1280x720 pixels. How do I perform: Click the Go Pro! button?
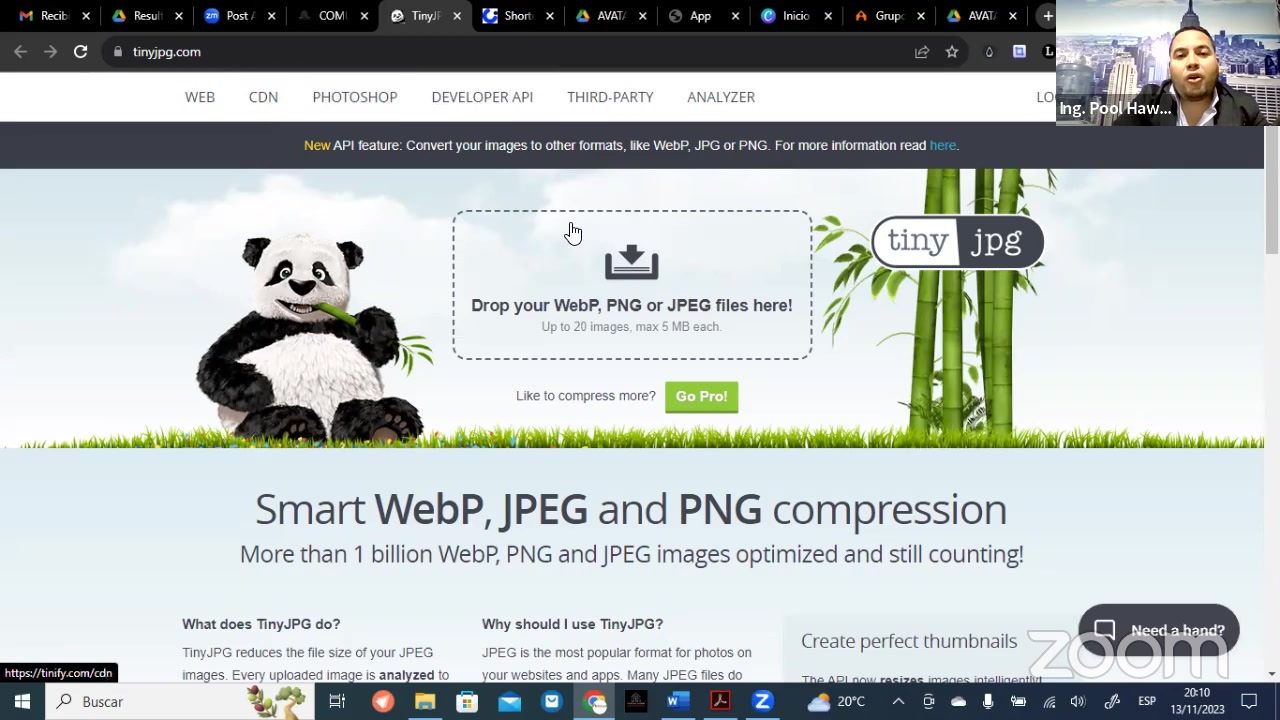[701, 396]
